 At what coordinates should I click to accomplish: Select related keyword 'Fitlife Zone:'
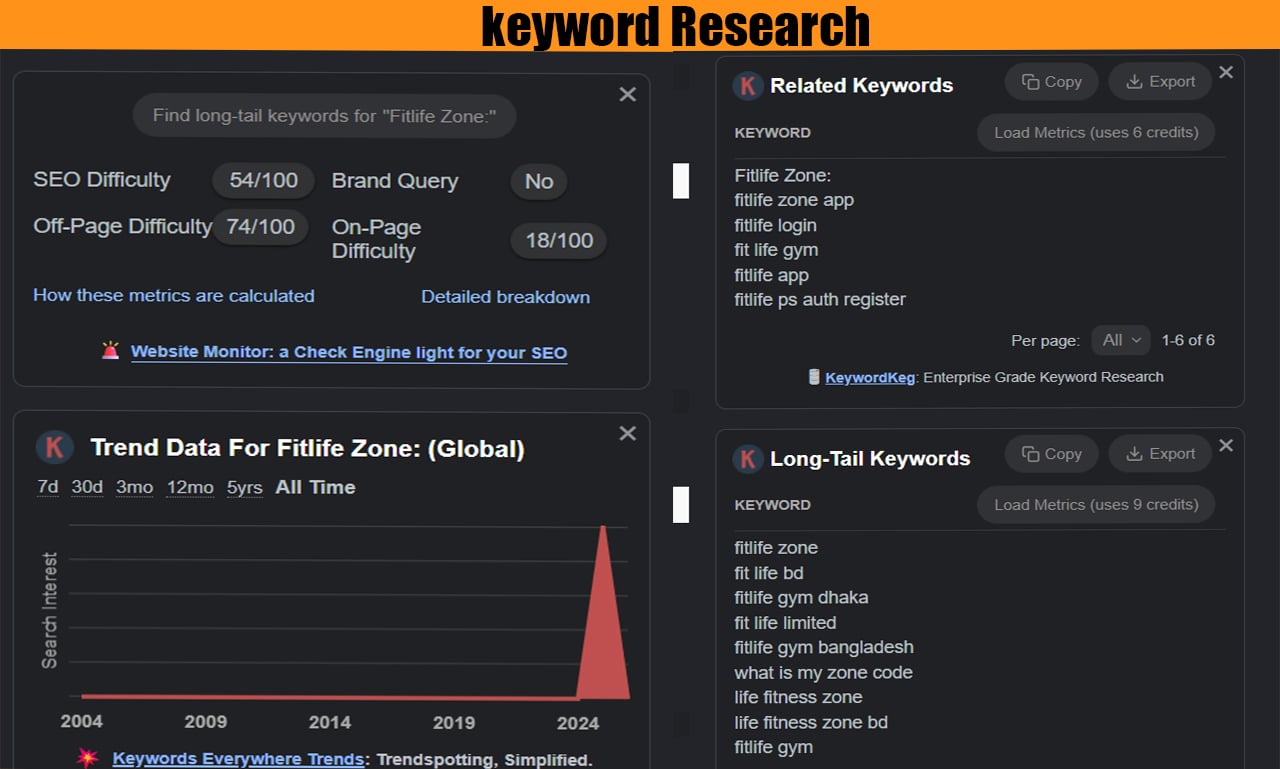coord(782,175)
